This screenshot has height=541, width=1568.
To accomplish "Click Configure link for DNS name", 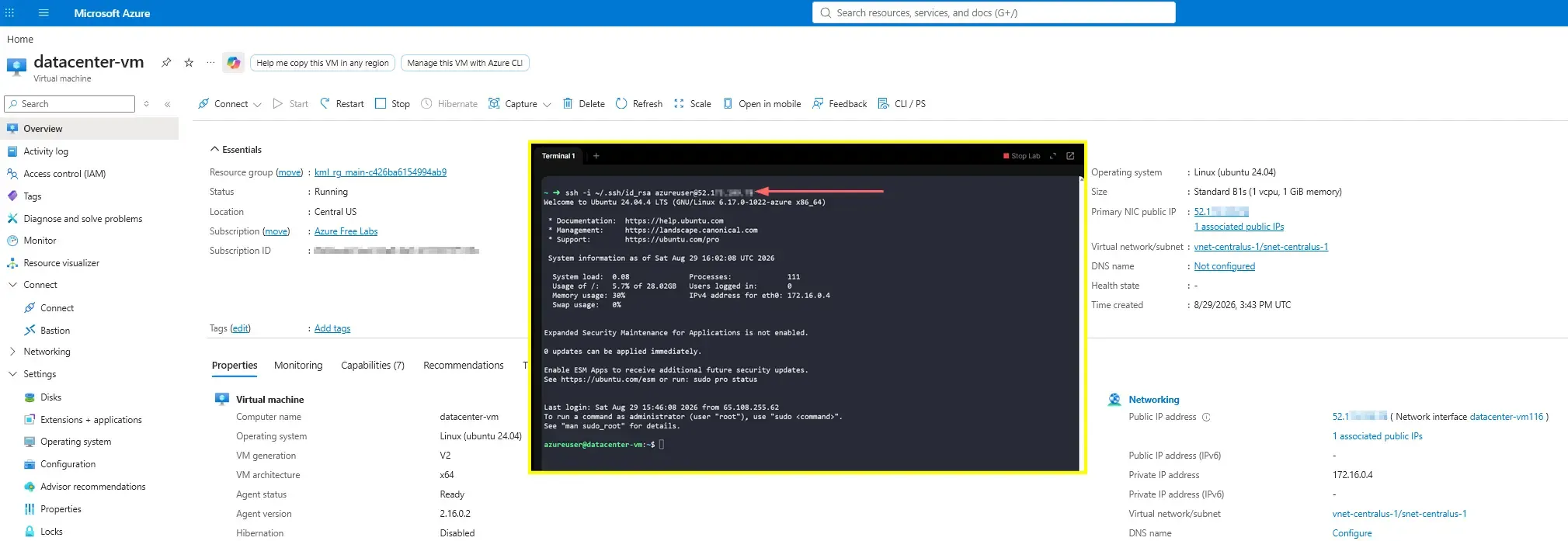I will [1352, 533].
